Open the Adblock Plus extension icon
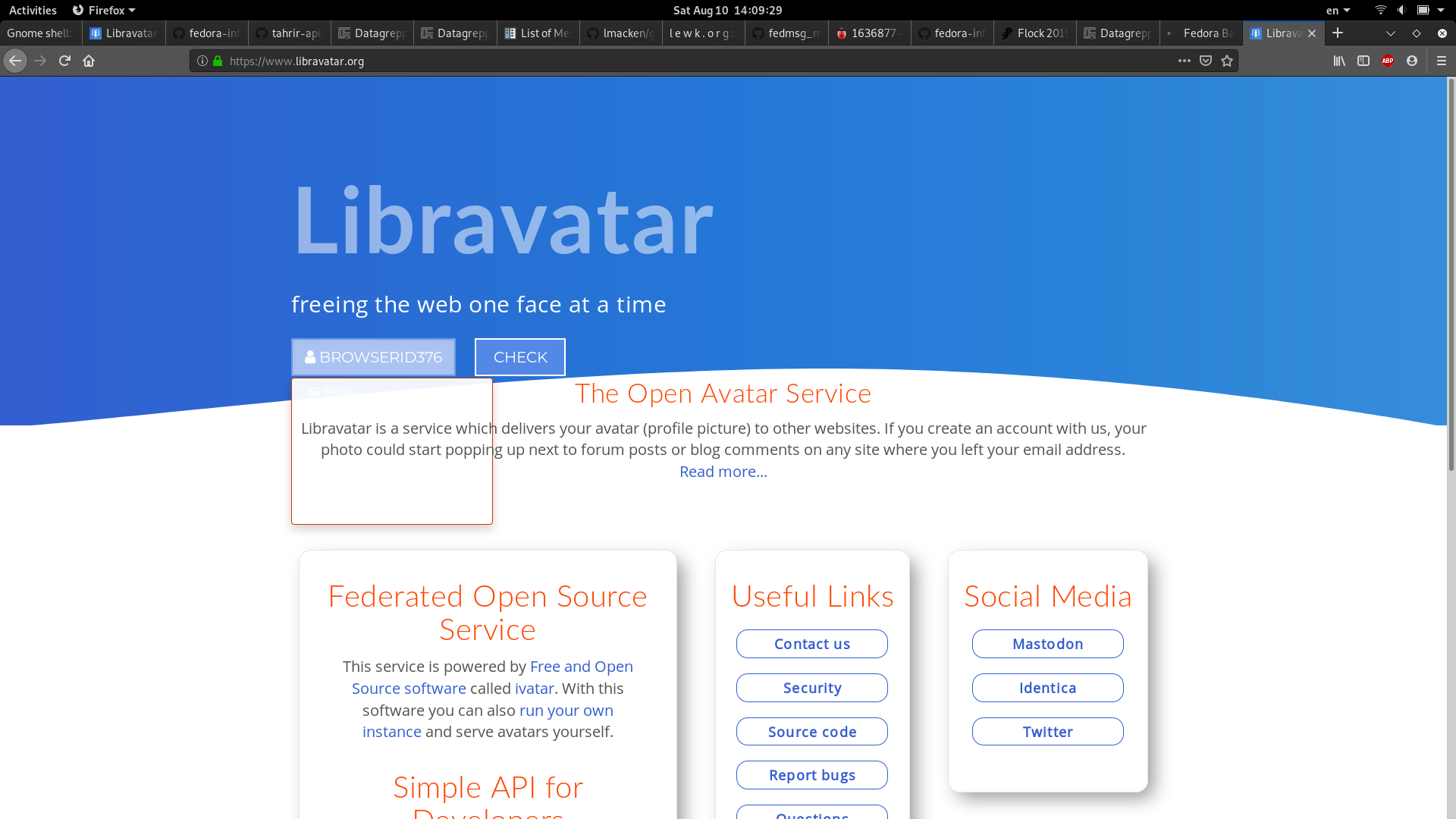 click(1388, 61)
